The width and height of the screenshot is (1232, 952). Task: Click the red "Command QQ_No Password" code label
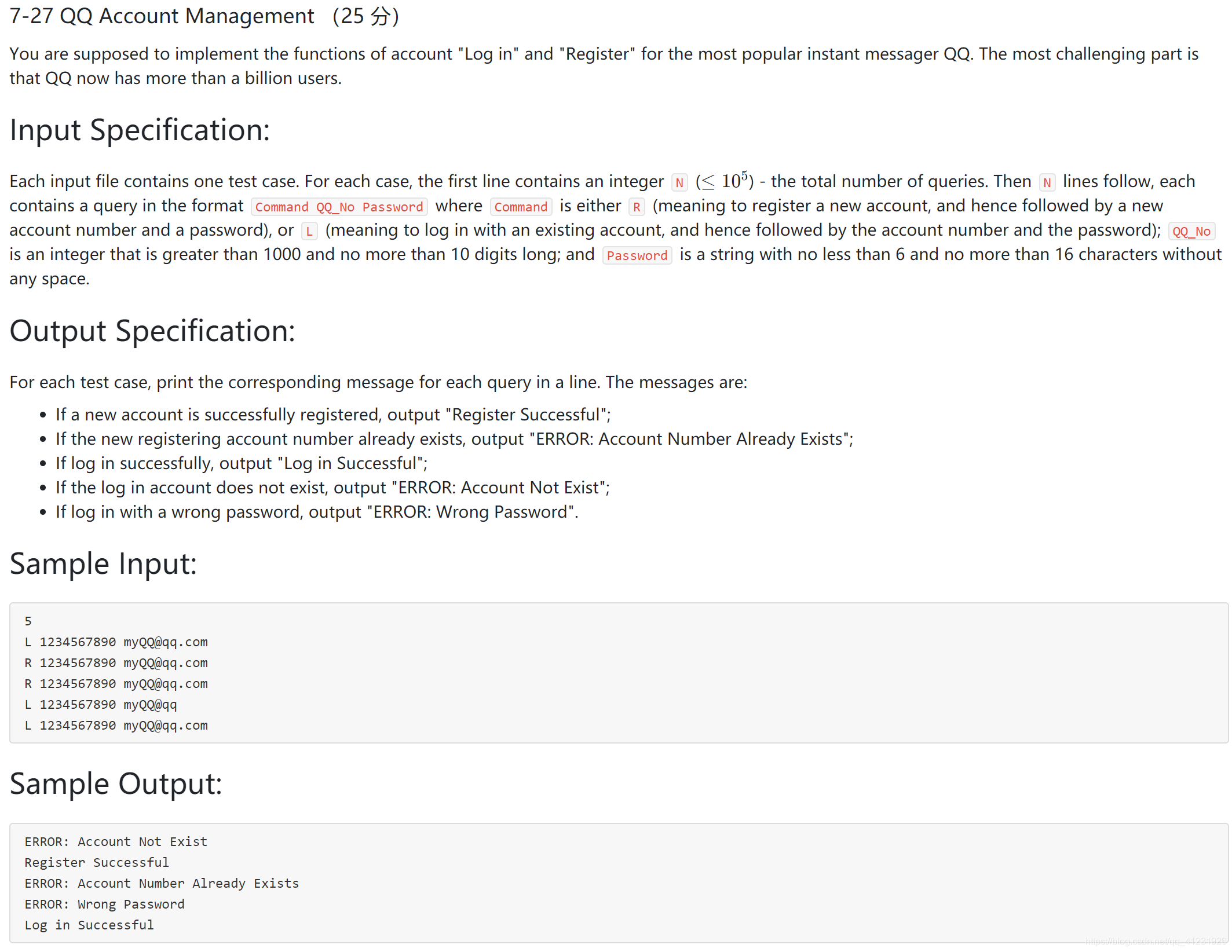(339, 207)
